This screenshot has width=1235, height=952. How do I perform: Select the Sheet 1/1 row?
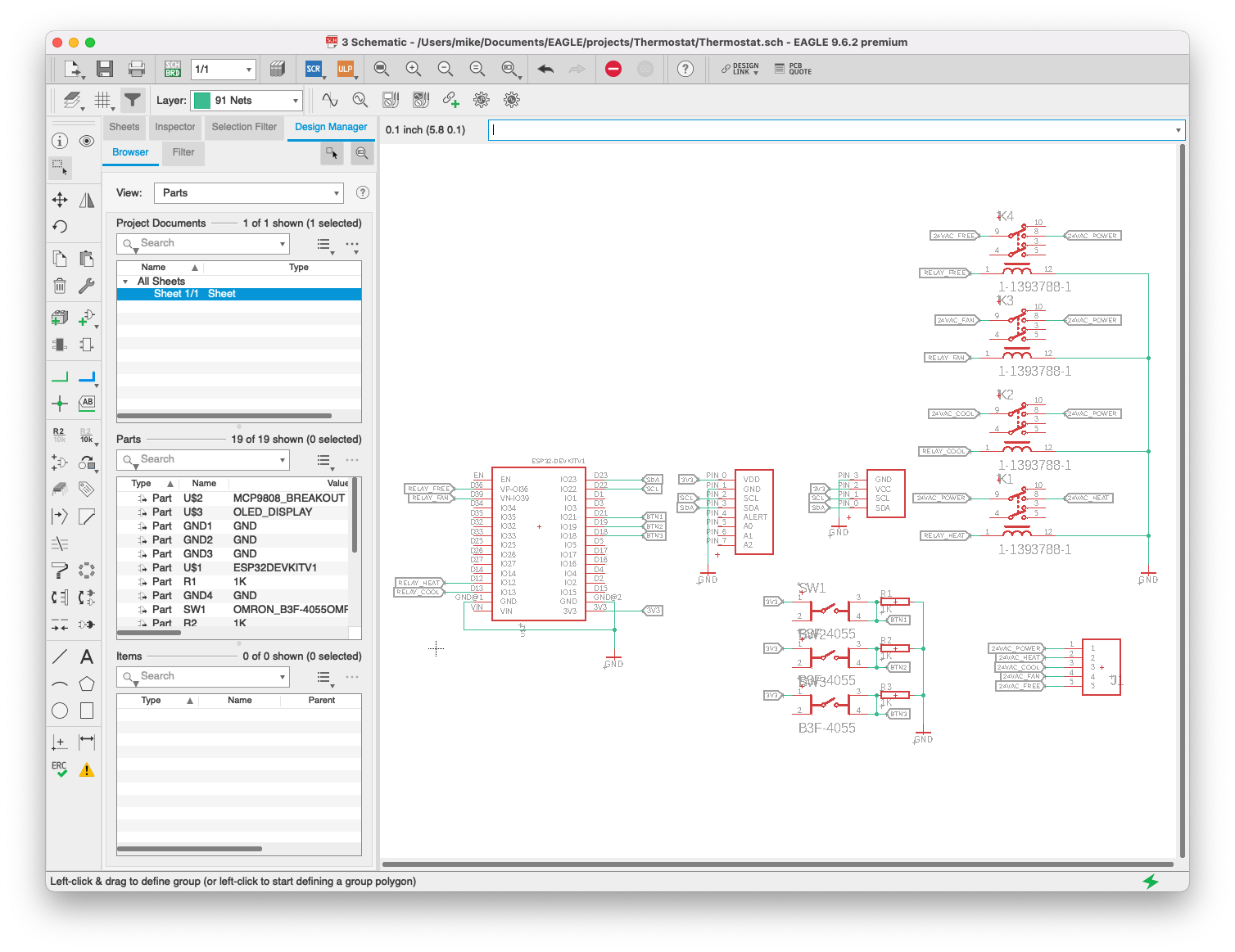[239, 294]
